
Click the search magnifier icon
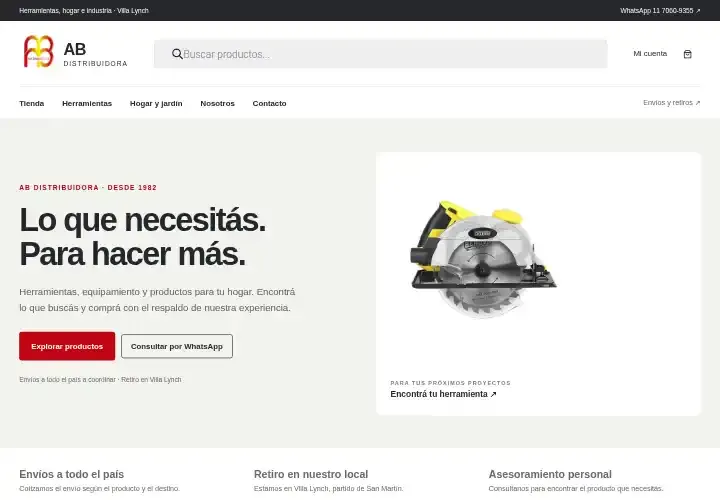pos(177,54)
